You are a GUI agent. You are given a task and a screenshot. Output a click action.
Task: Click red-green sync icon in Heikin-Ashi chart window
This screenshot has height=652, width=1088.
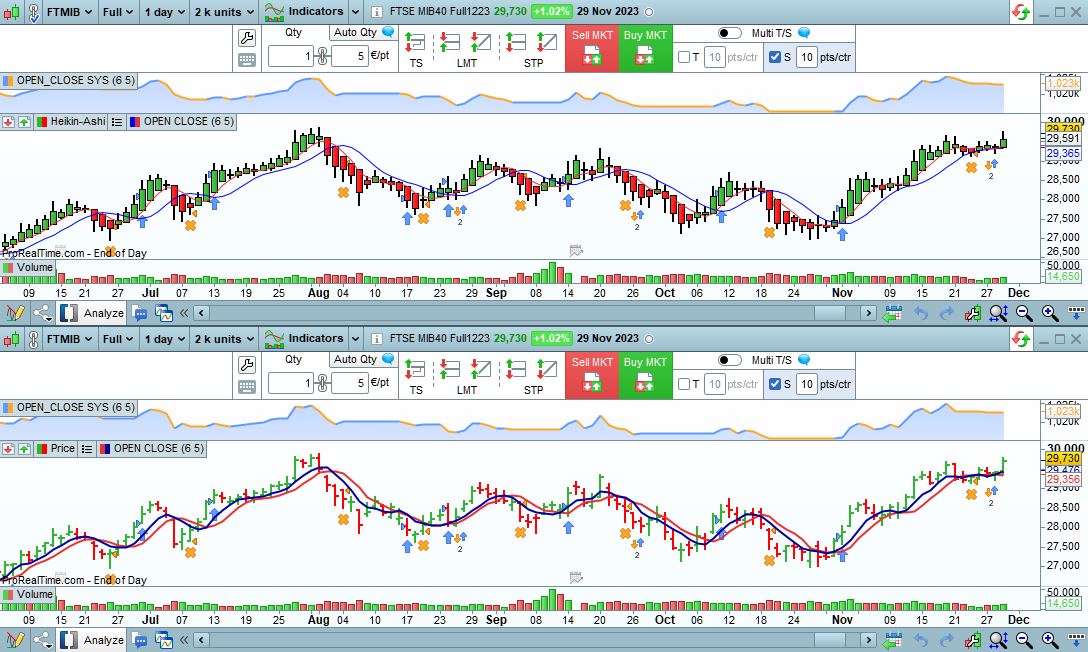coord(1020,12)
